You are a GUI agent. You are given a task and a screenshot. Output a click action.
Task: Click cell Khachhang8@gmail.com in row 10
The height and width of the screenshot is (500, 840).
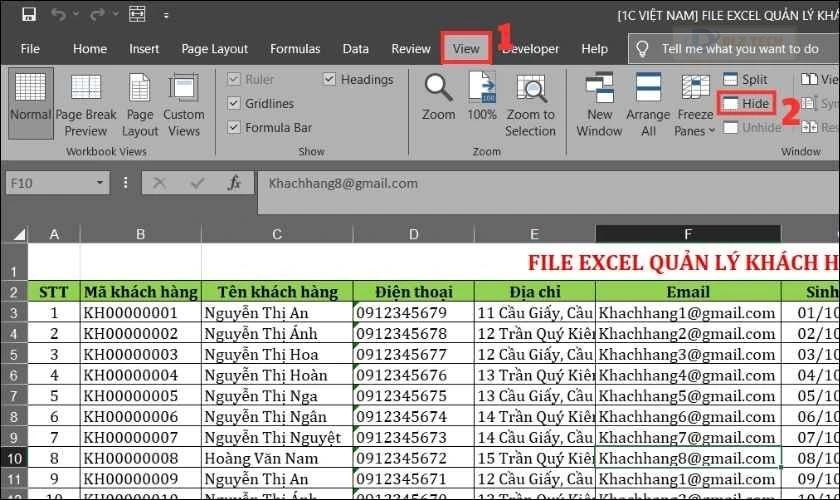coord(688,458)
